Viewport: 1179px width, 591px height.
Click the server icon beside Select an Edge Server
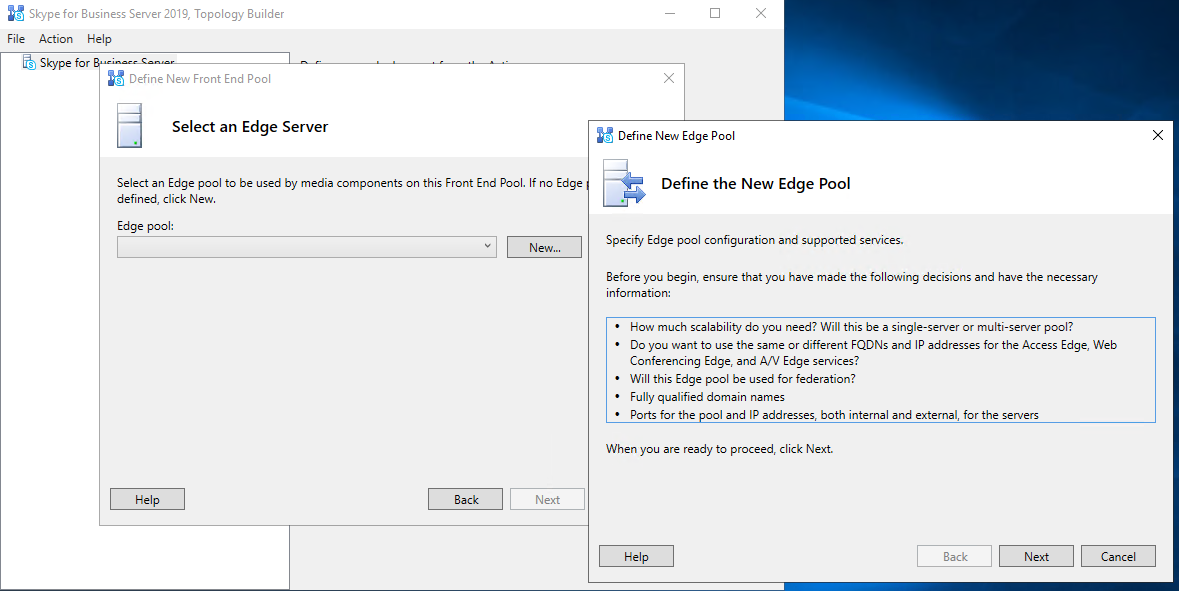coord(130,126)
